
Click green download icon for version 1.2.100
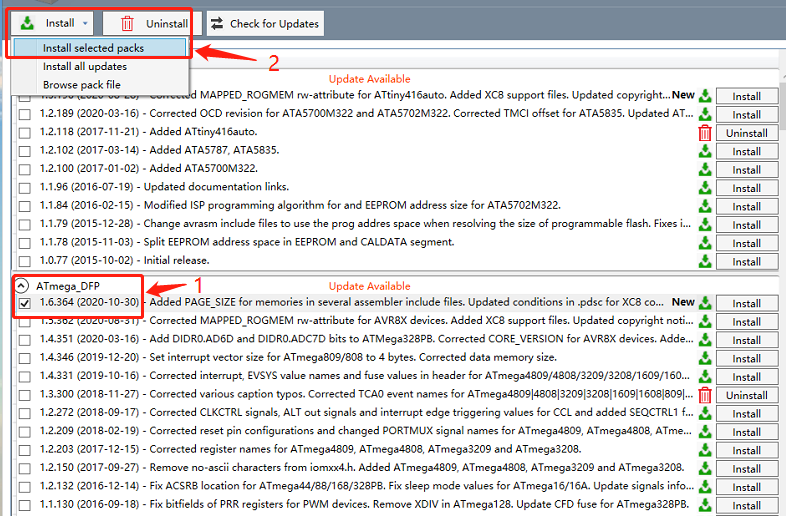pyautogui.click(x=705, y=169)
